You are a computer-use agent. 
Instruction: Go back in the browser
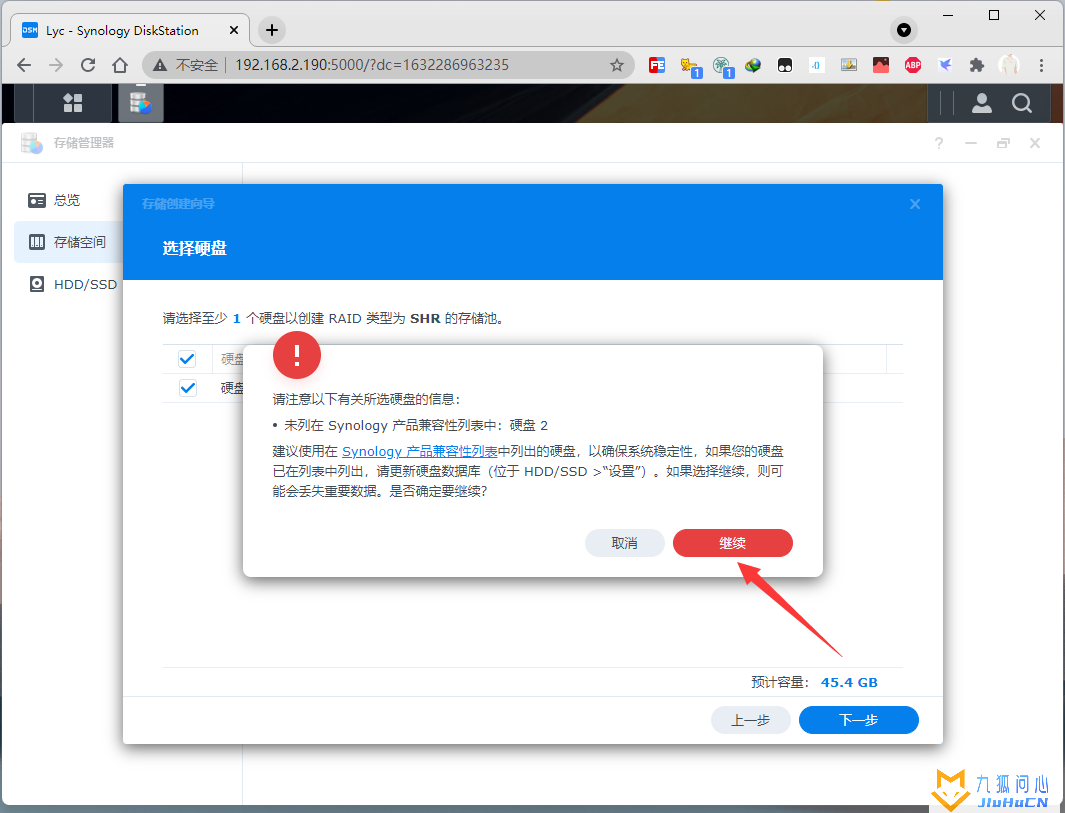[24, 65]
